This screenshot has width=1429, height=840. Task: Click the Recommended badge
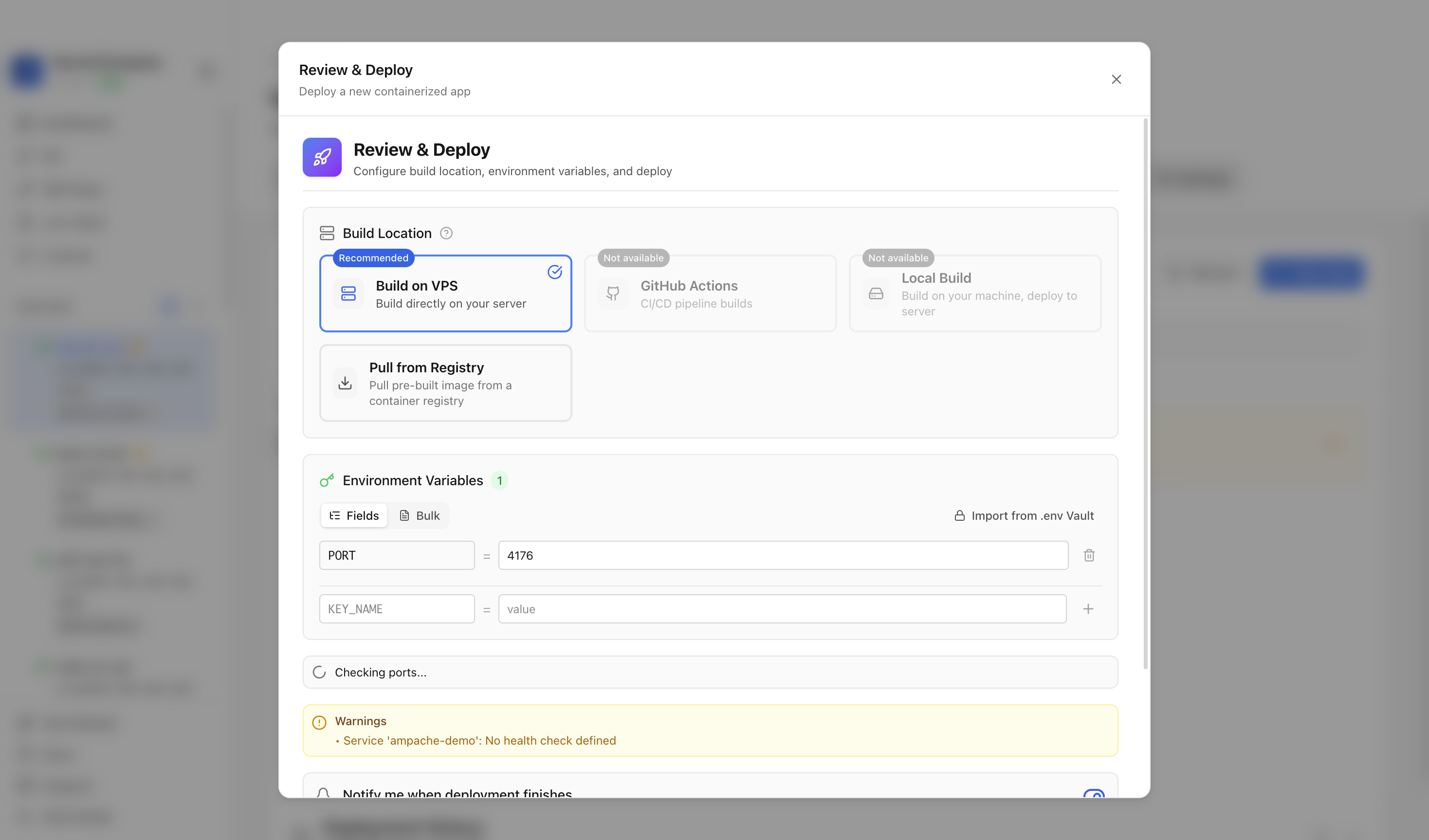[x=373, y=258]
